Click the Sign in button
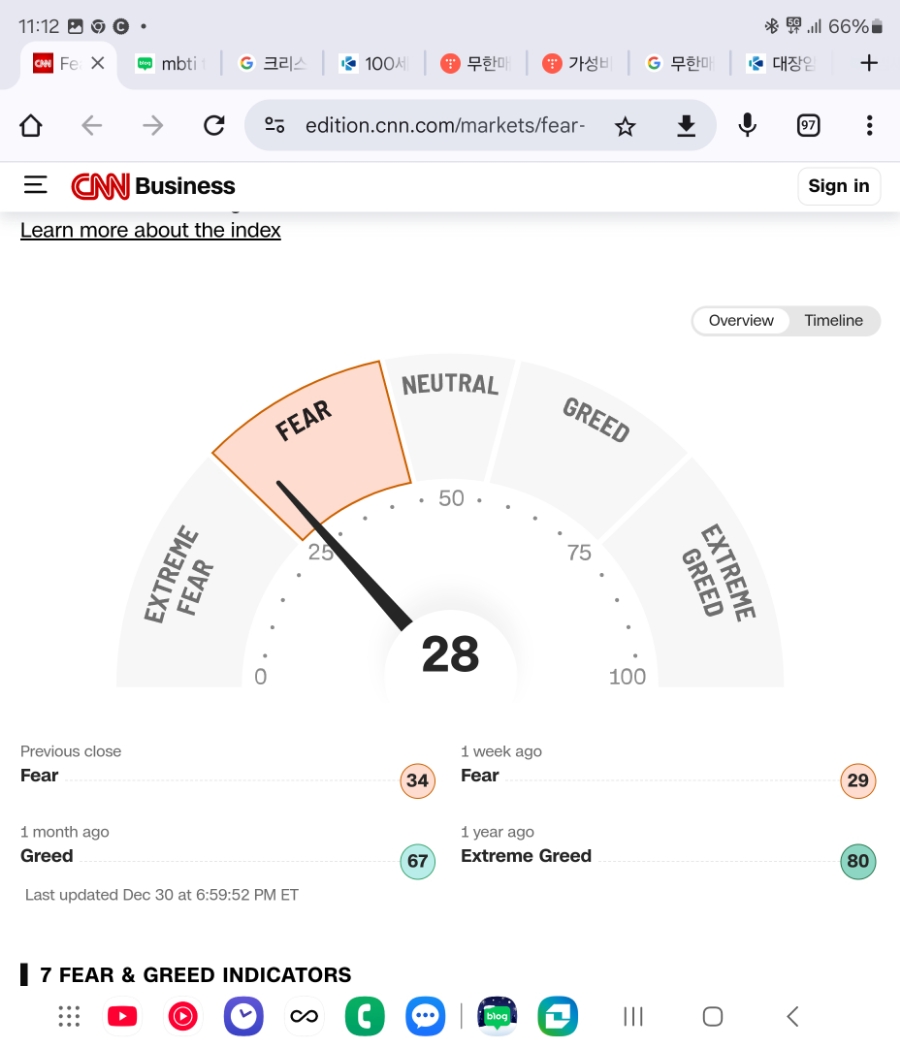This screenshot has width=900, height=1047. pyautogui.click(x=839, y=186)
